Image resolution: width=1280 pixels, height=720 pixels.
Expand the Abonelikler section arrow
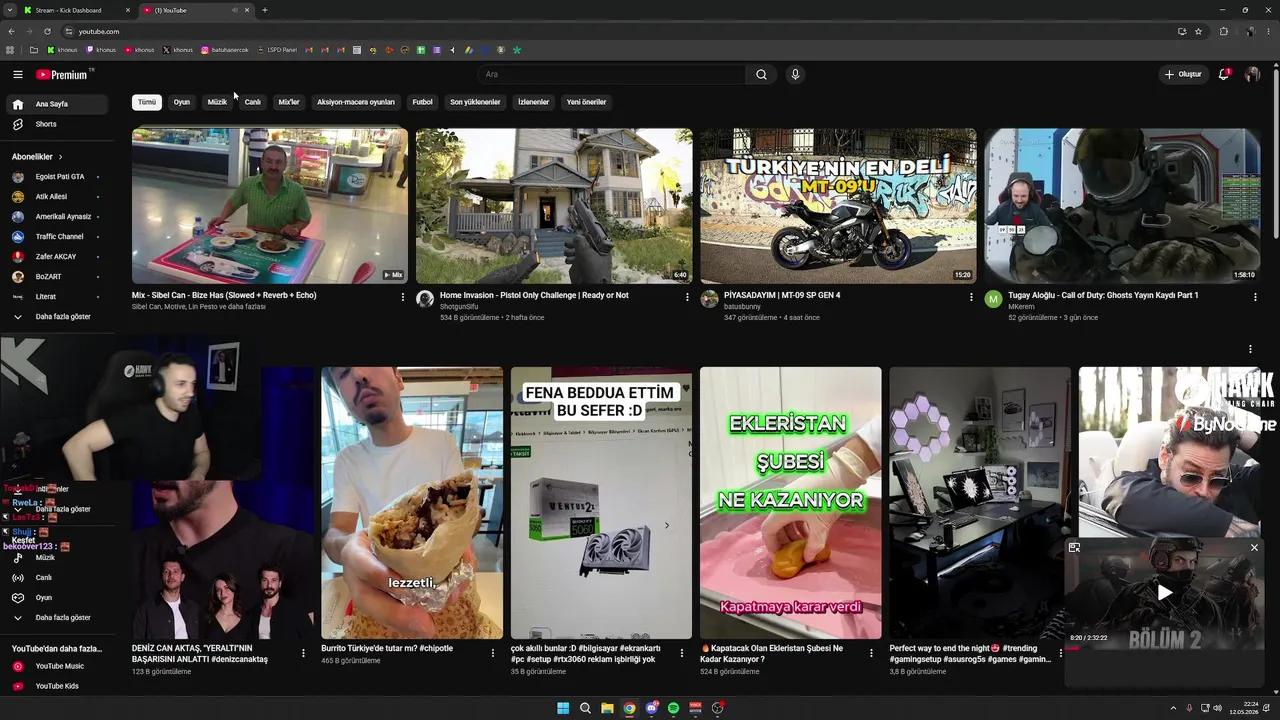tap(60, 157)
